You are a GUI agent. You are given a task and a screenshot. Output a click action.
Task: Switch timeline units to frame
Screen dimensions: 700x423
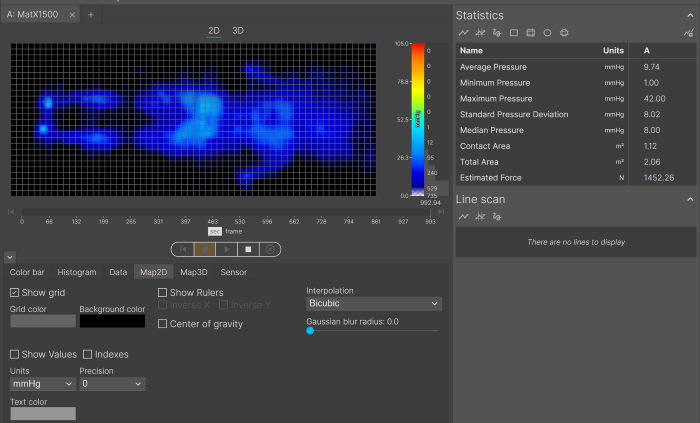point(233,232)
